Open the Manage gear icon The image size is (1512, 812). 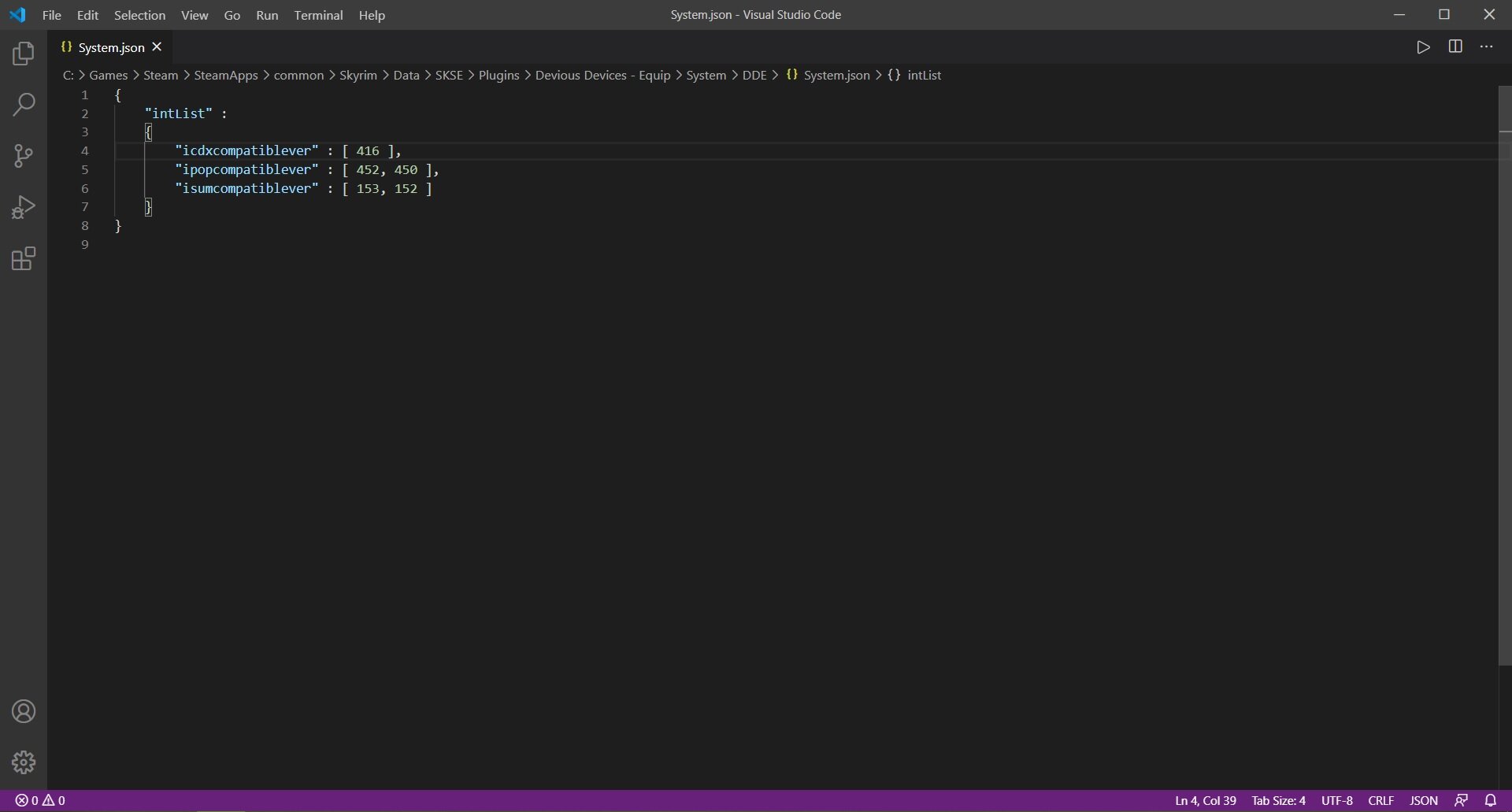click(24, 762)
